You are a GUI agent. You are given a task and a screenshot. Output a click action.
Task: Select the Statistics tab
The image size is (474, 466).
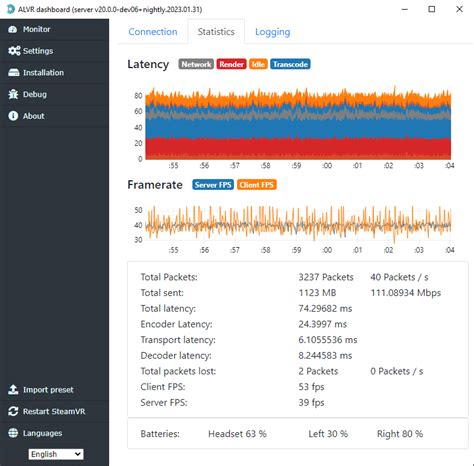(216, 32)
